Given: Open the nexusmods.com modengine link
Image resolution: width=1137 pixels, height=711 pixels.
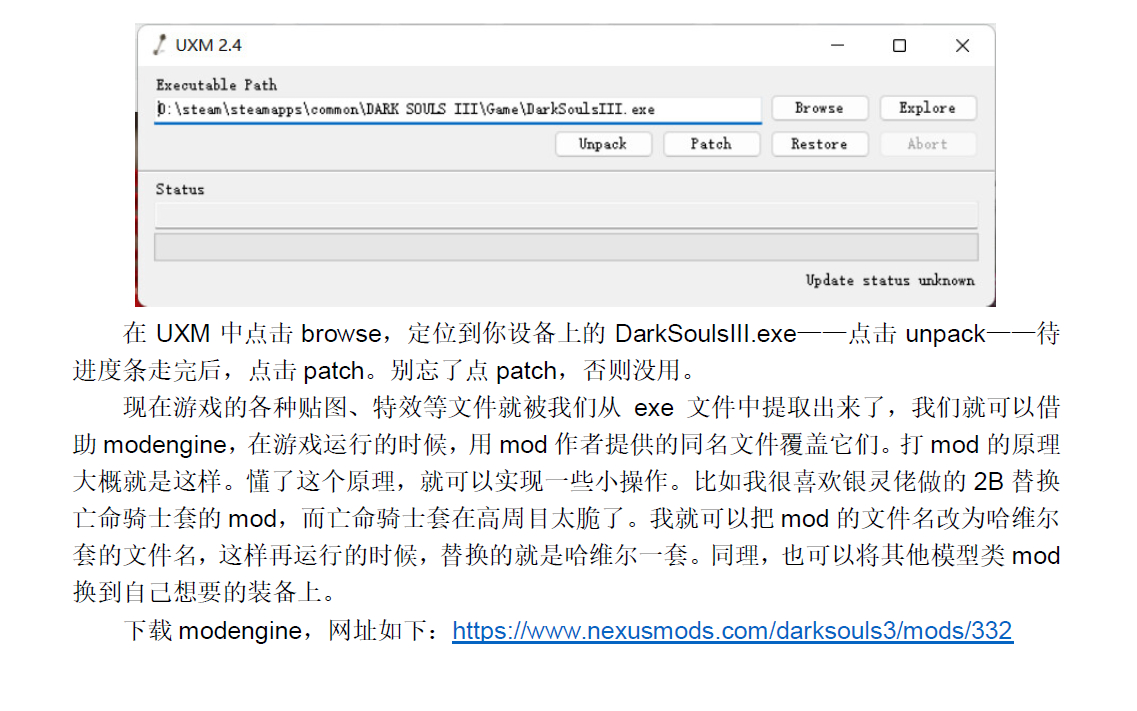Looking at the screenshot, I should (732, 631).
